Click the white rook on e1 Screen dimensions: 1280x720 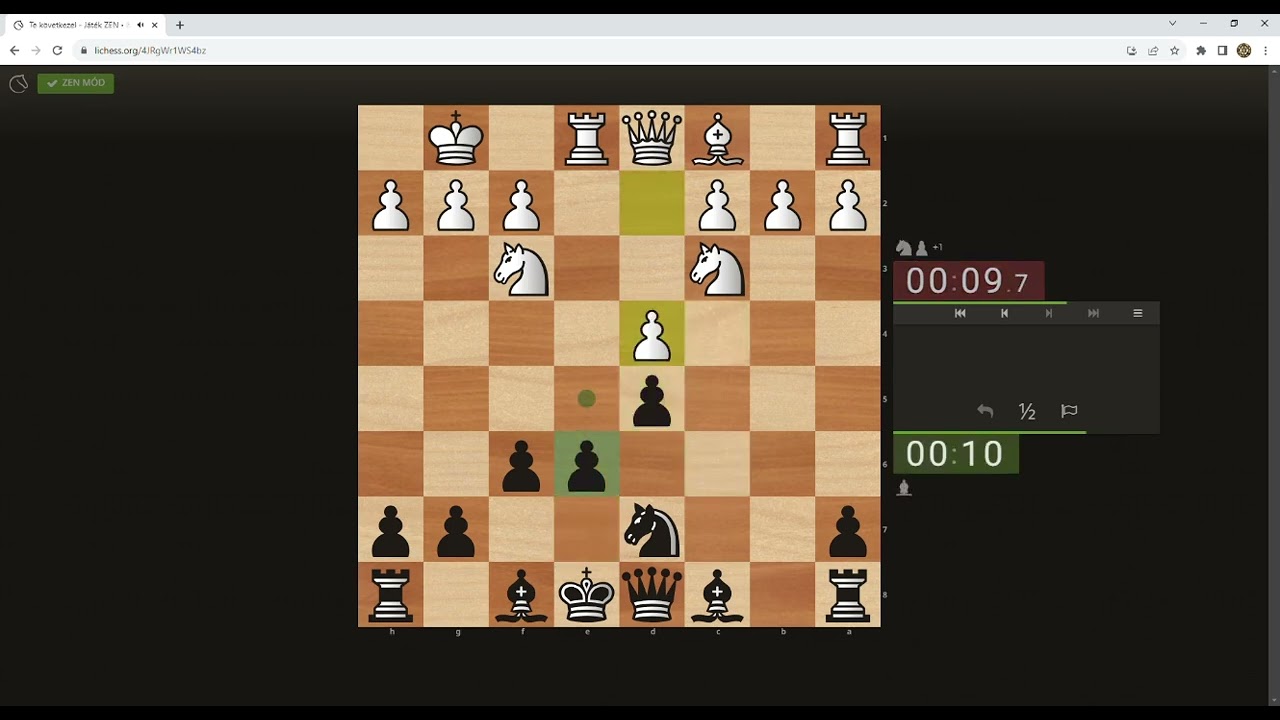[x=587, y=138]
